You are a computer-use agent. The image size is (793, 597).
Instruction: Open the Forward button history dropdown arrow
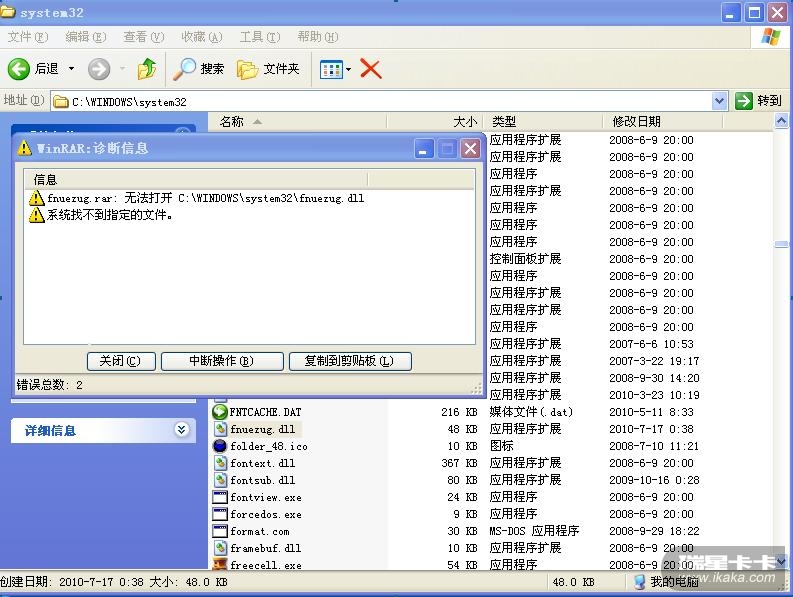[x=122, y=68]
